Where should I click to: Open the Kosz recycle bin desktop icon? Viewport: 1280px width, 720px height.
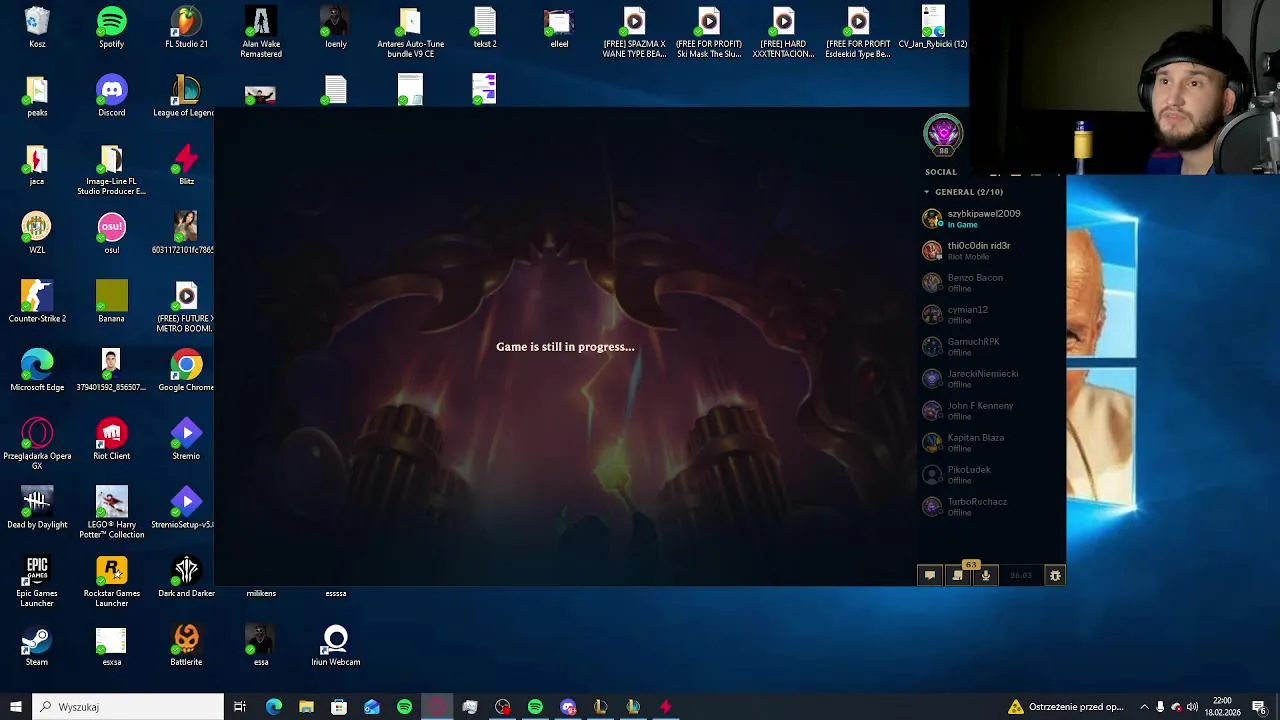click(37, 27)
